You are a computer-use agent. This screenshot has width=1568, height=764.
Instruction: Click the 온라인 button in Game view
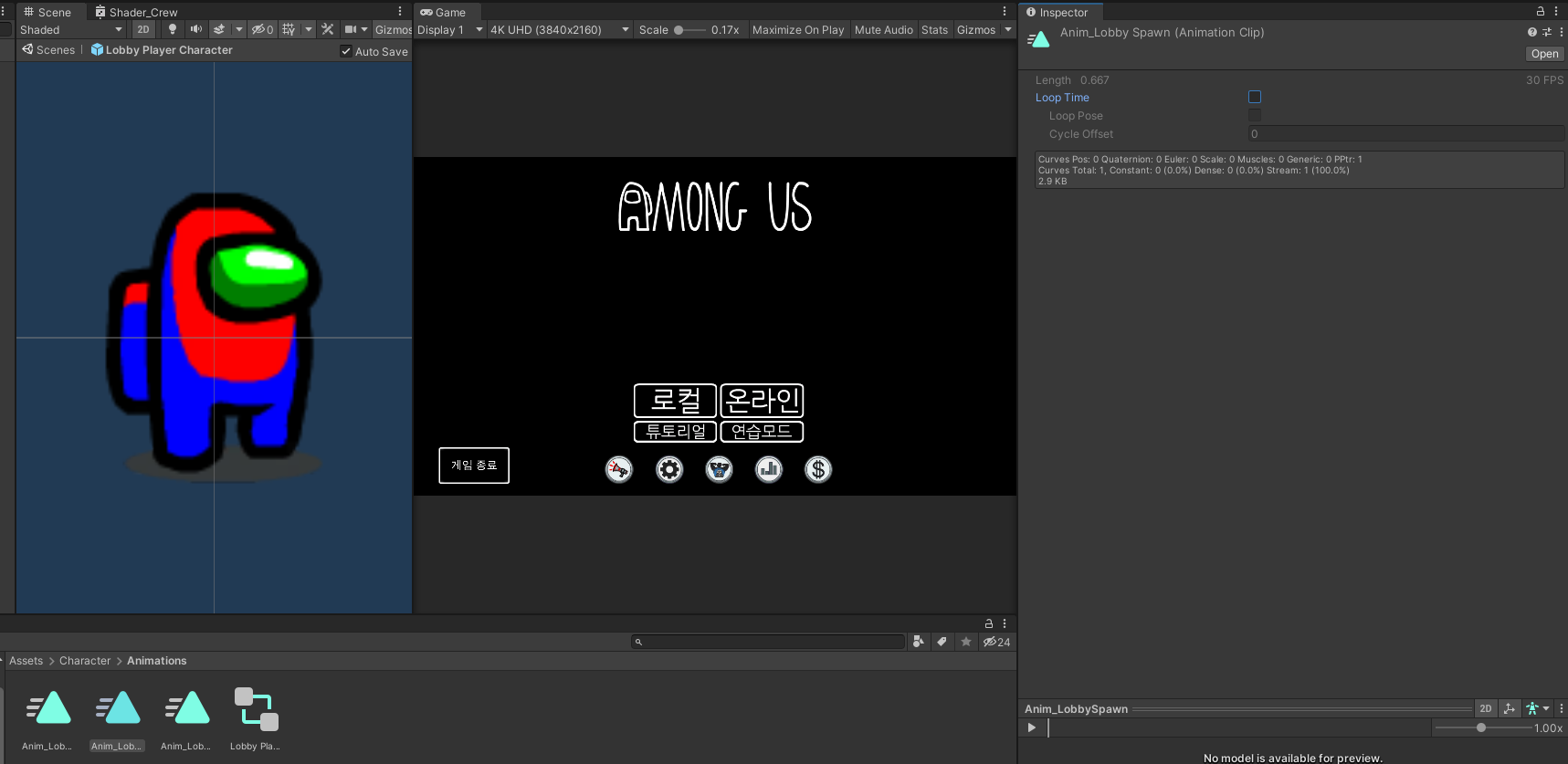762,401
